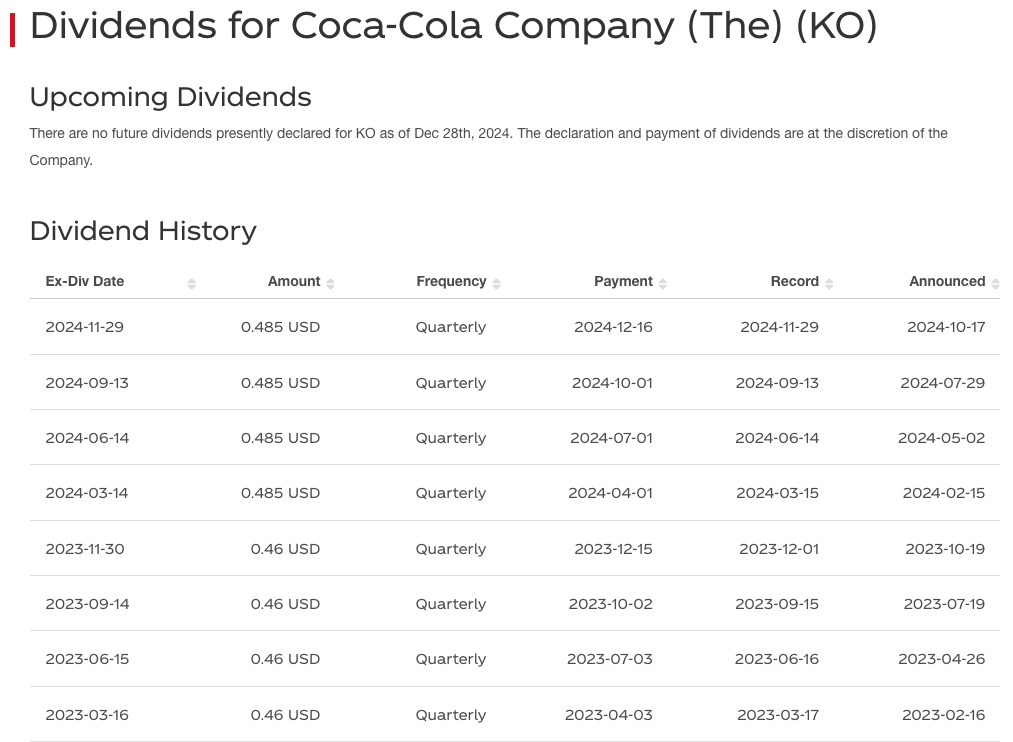This screenshot has width=1013, height=742.
Task: Click the 2024-05-02 announced date
Action: pyautogui.click(x=941, y=438)
